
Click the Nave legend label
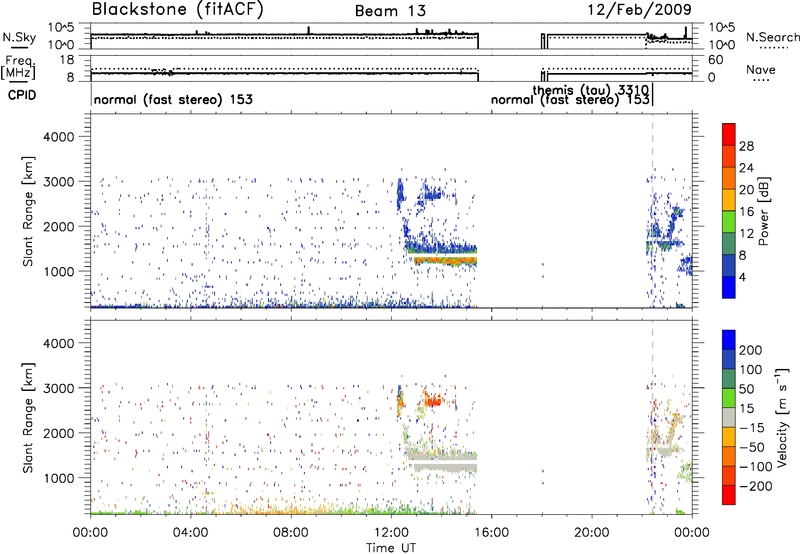761,70
